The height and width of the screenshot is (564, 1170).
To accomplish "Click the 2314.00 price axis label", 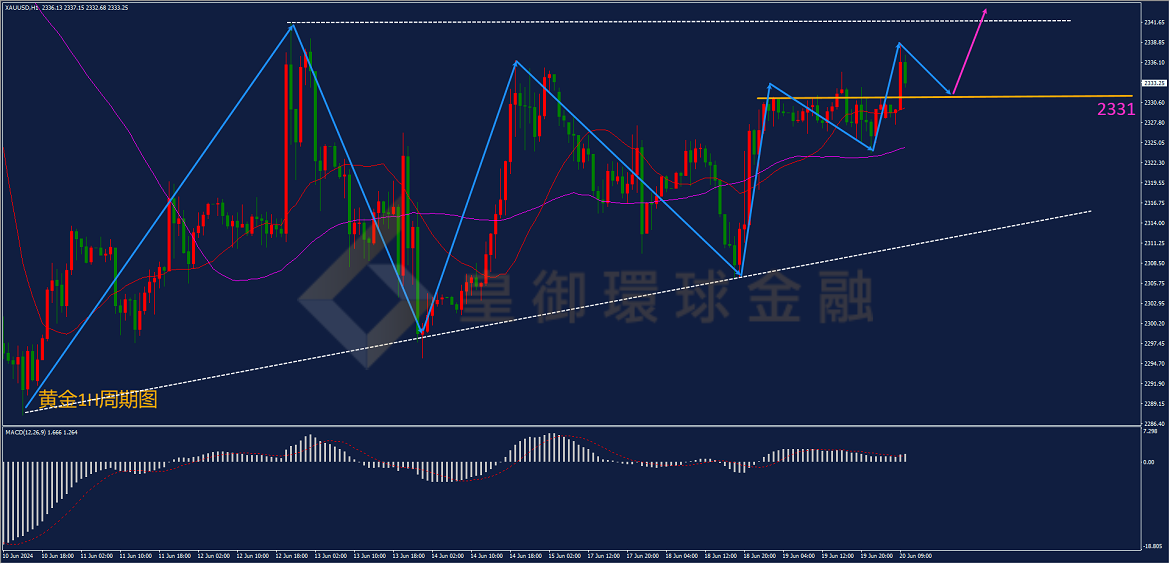I will 1154,223.
